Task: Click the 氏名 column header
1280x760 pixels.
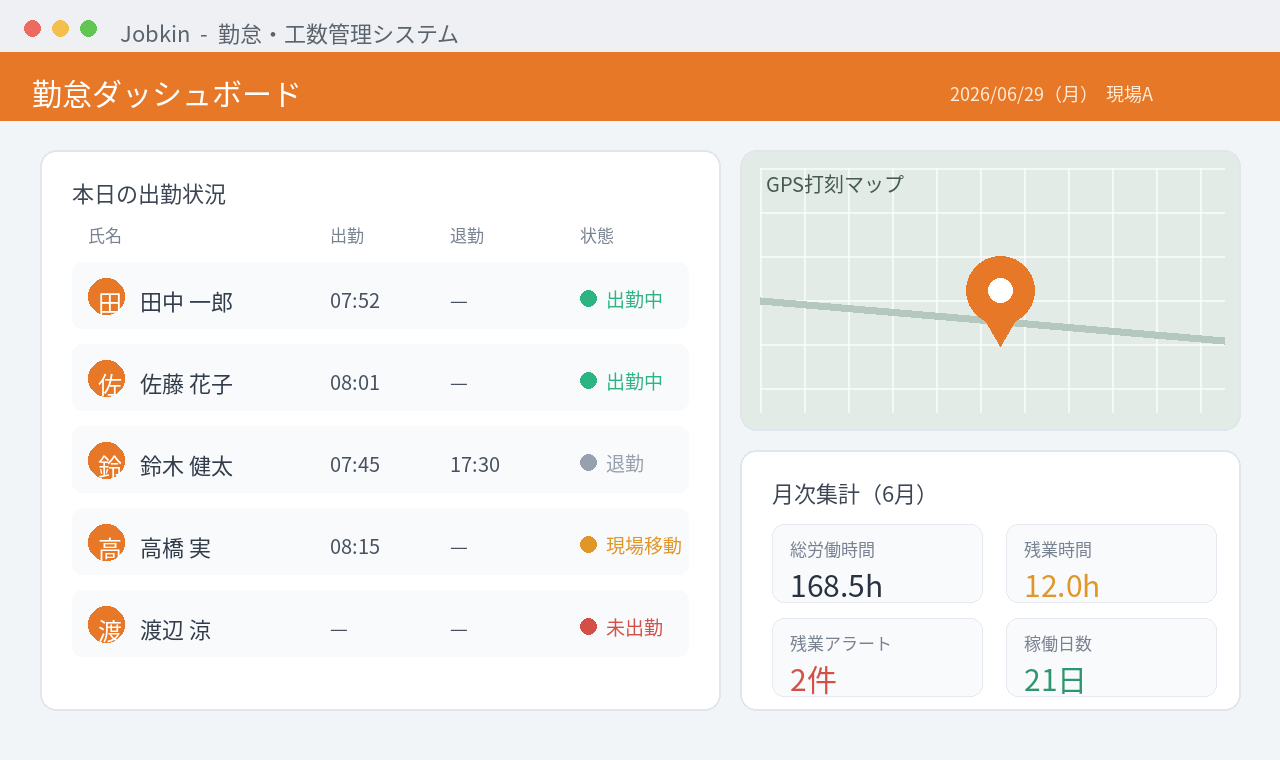Action: [x=105, y=236]
